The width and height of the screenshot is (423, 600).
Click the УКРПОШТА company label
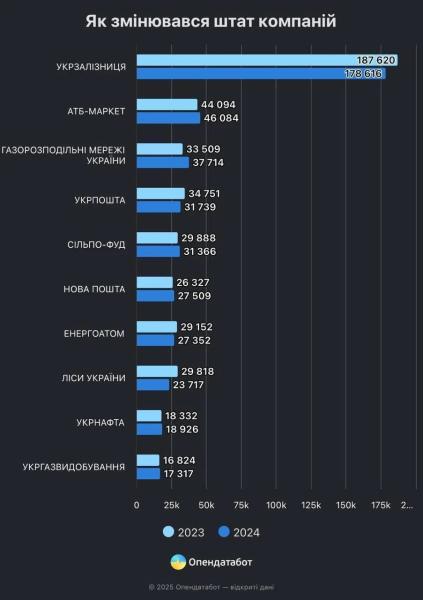pyautogui.click(x=100, y=200)
